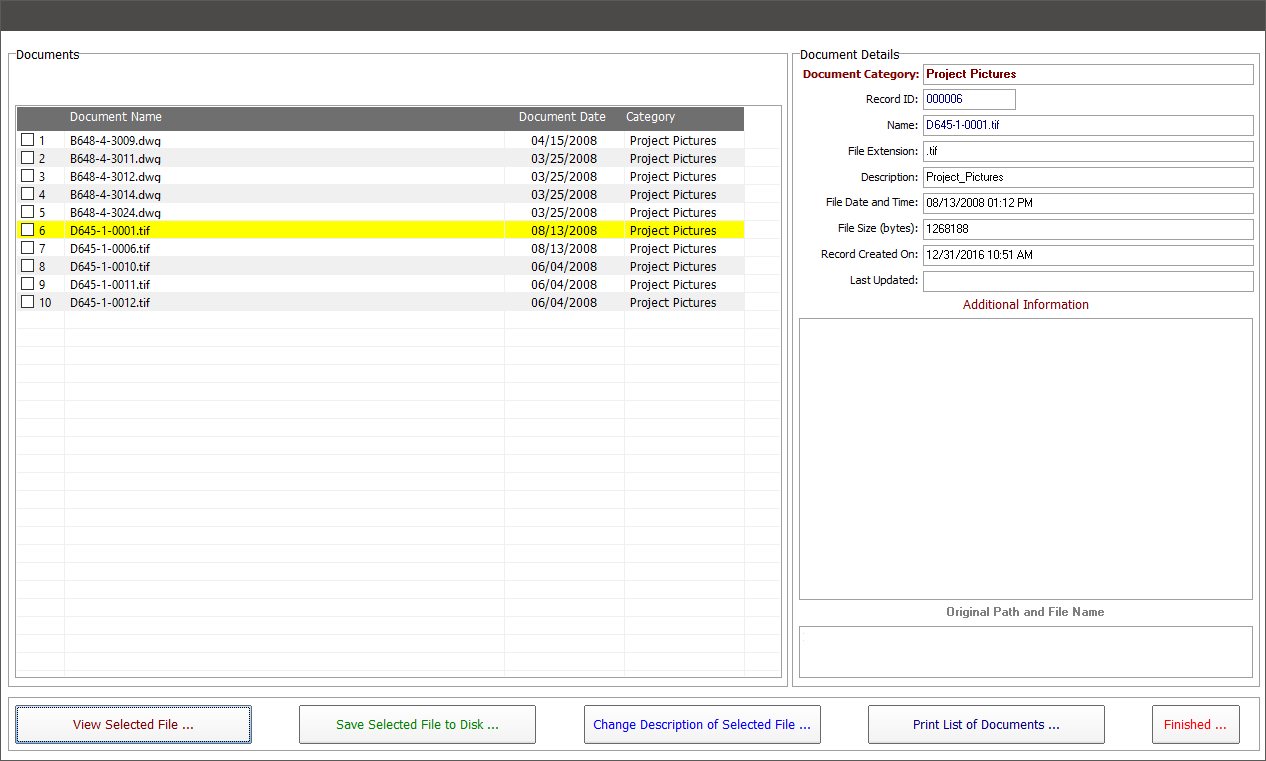Tick checkbox on row 3 B648-4-3012.dwg

[x=28, y=176]
